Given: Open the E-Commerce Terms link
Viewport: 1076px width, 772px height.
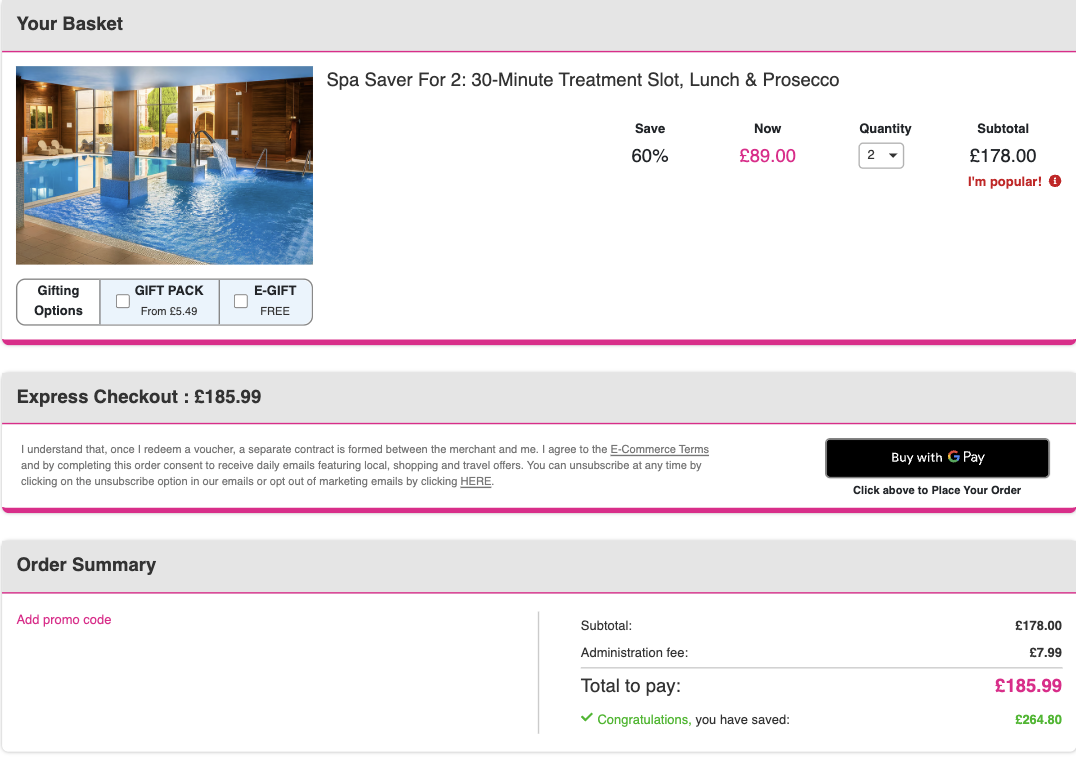Looking at the screenshot, I should (659, 450).
